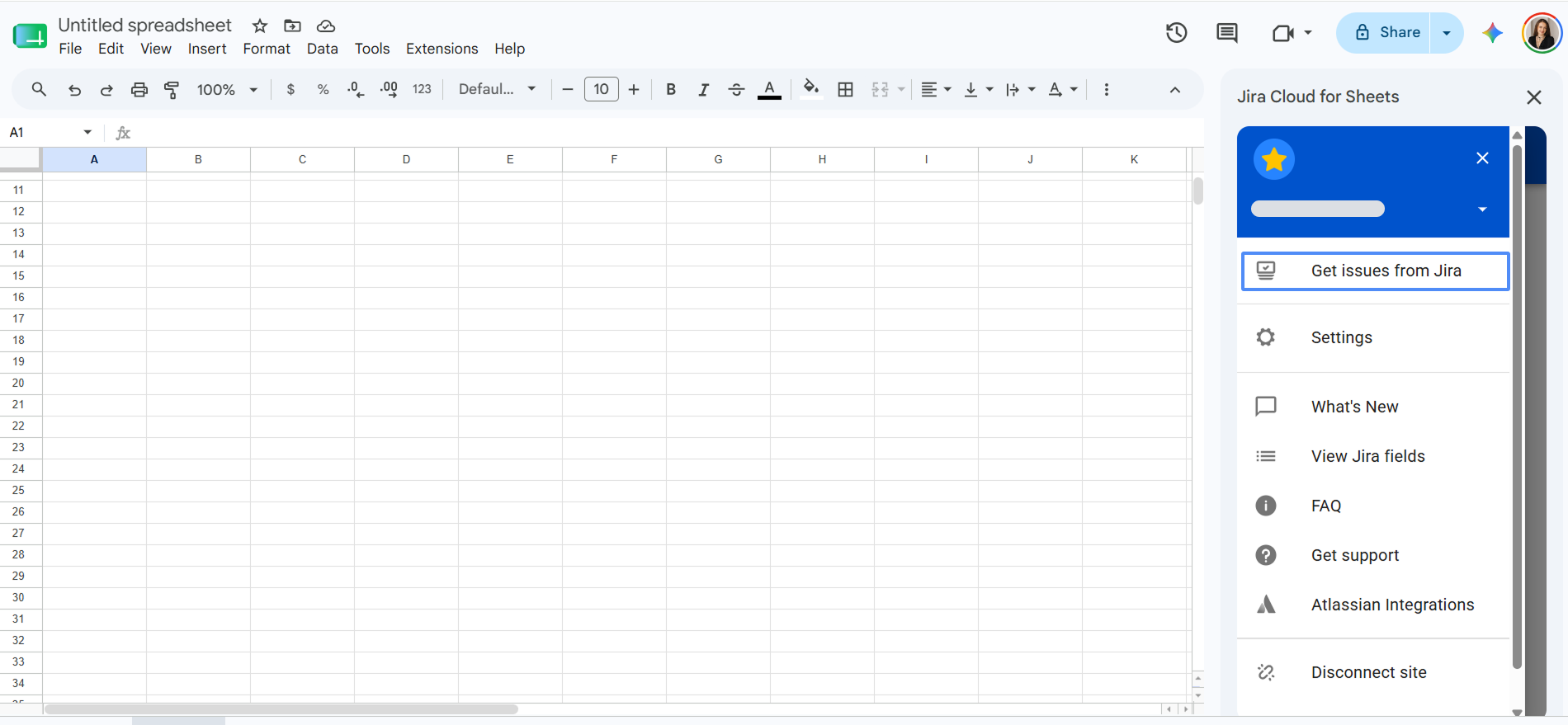Open the Extensions menu
1568x725 pixels.
coord(442,49)
